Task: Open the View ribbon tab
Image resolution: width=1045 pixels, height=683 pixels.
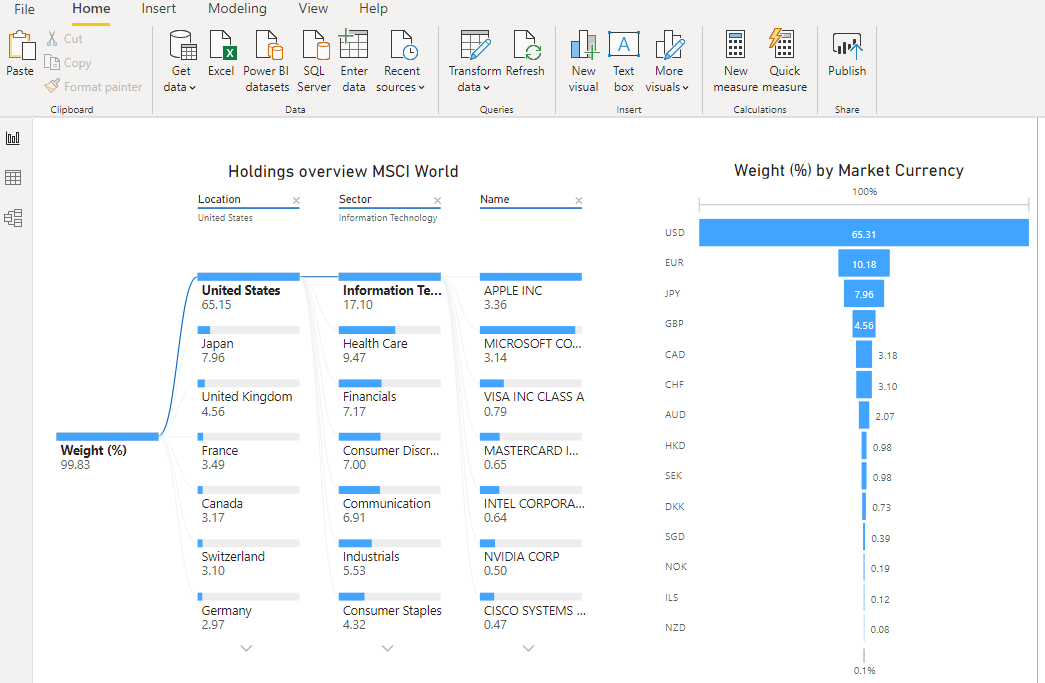Action: [313, 9]
